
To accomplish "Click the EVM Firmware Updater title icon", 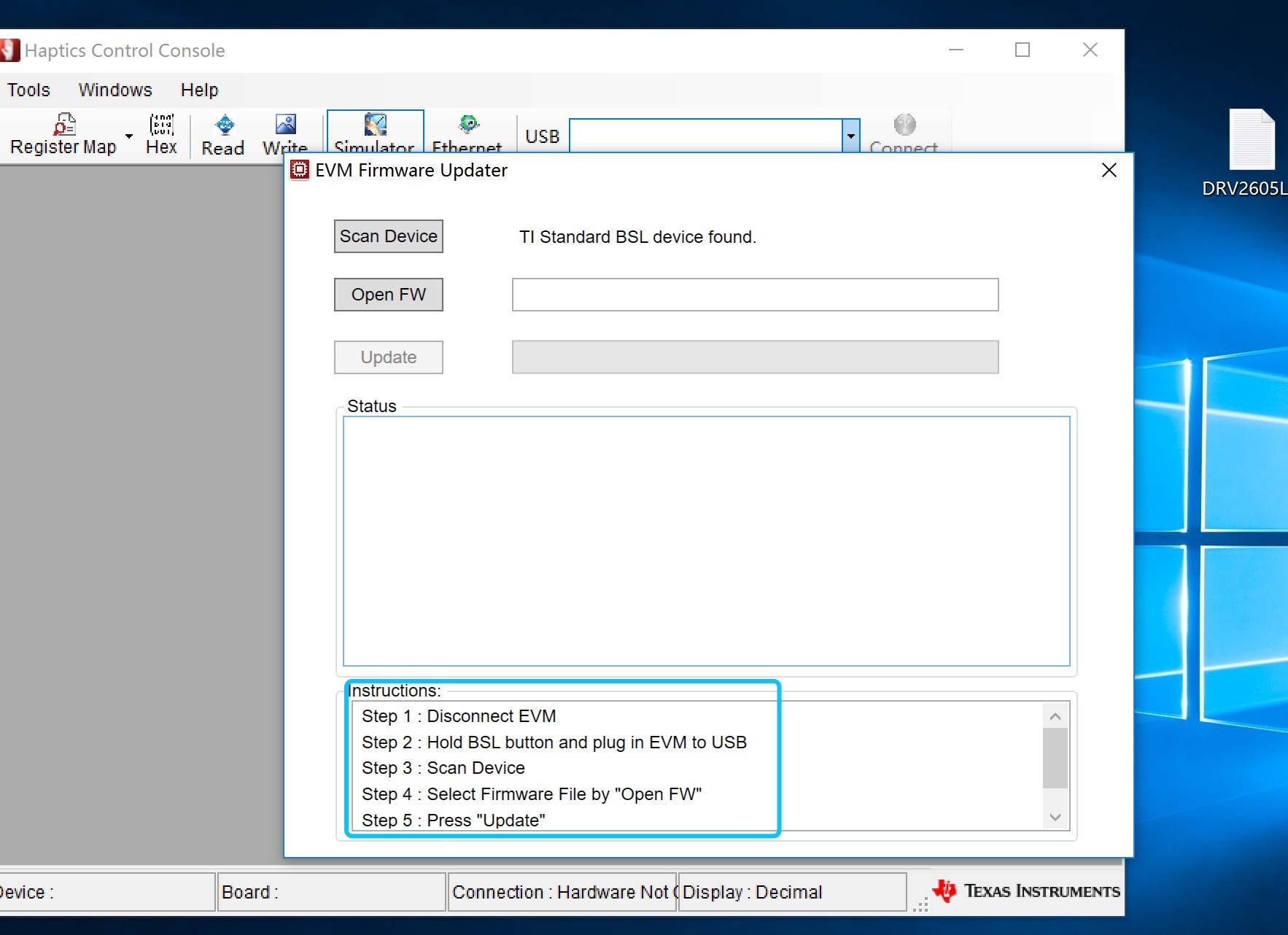I will [299, 170].
